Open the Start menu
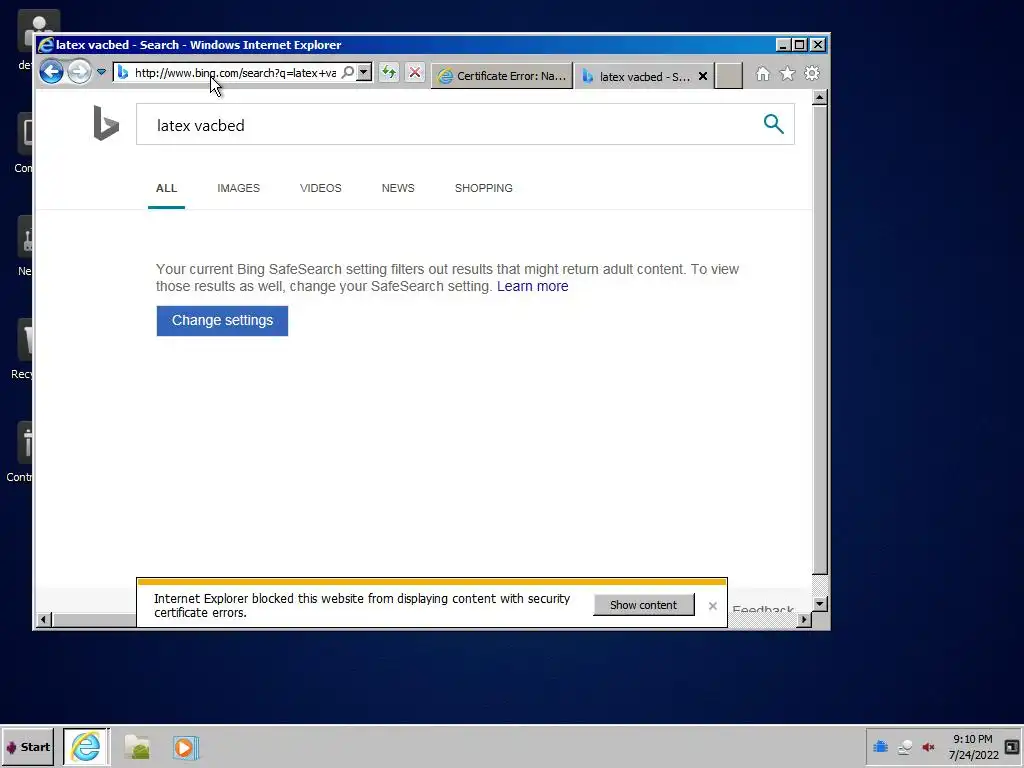 point(27,747)
